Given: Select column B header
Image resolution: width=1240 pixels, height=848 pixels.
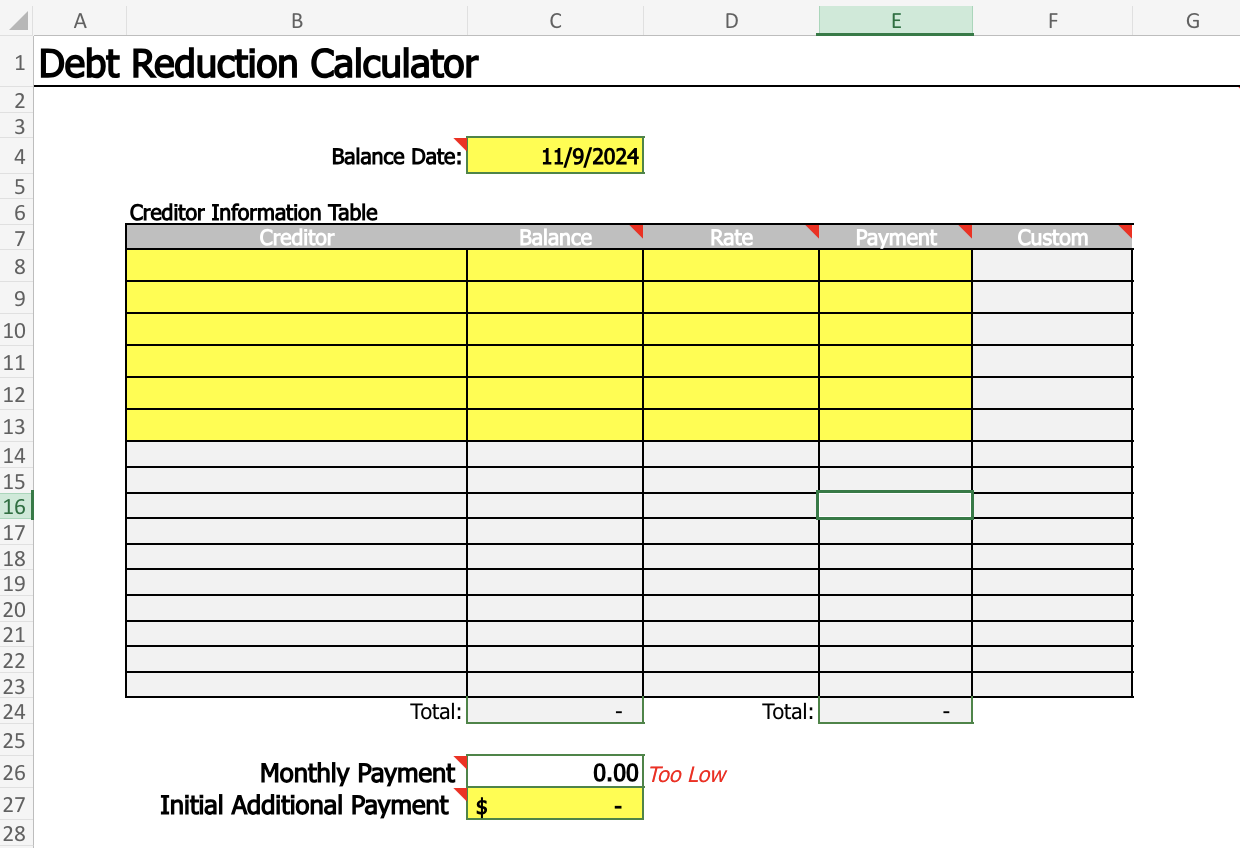Looking at the screenshot, I should click(297, 20).
